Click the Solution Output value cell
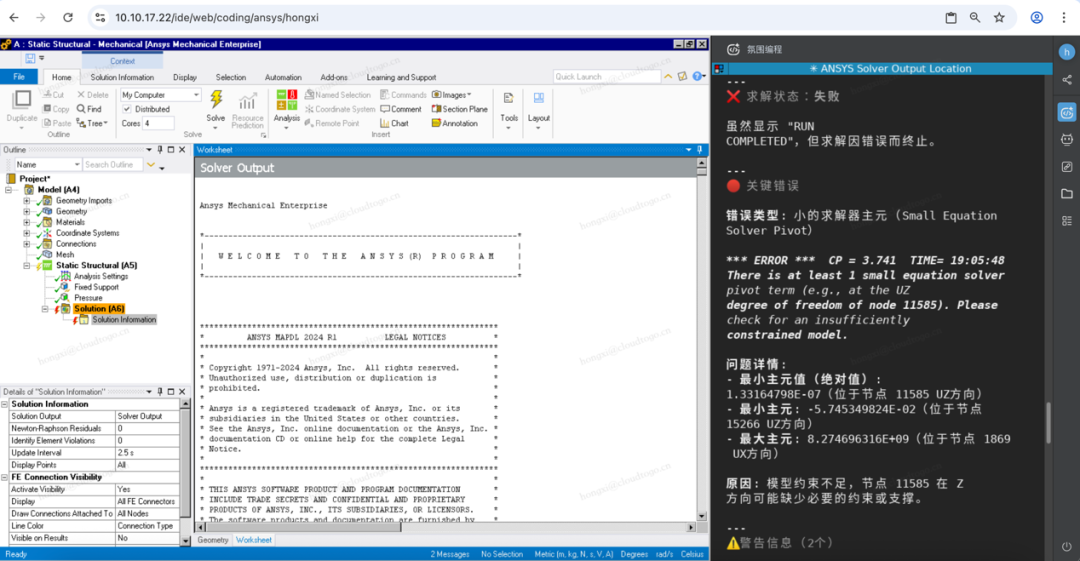1080x561 pixels. pos(147,416)
